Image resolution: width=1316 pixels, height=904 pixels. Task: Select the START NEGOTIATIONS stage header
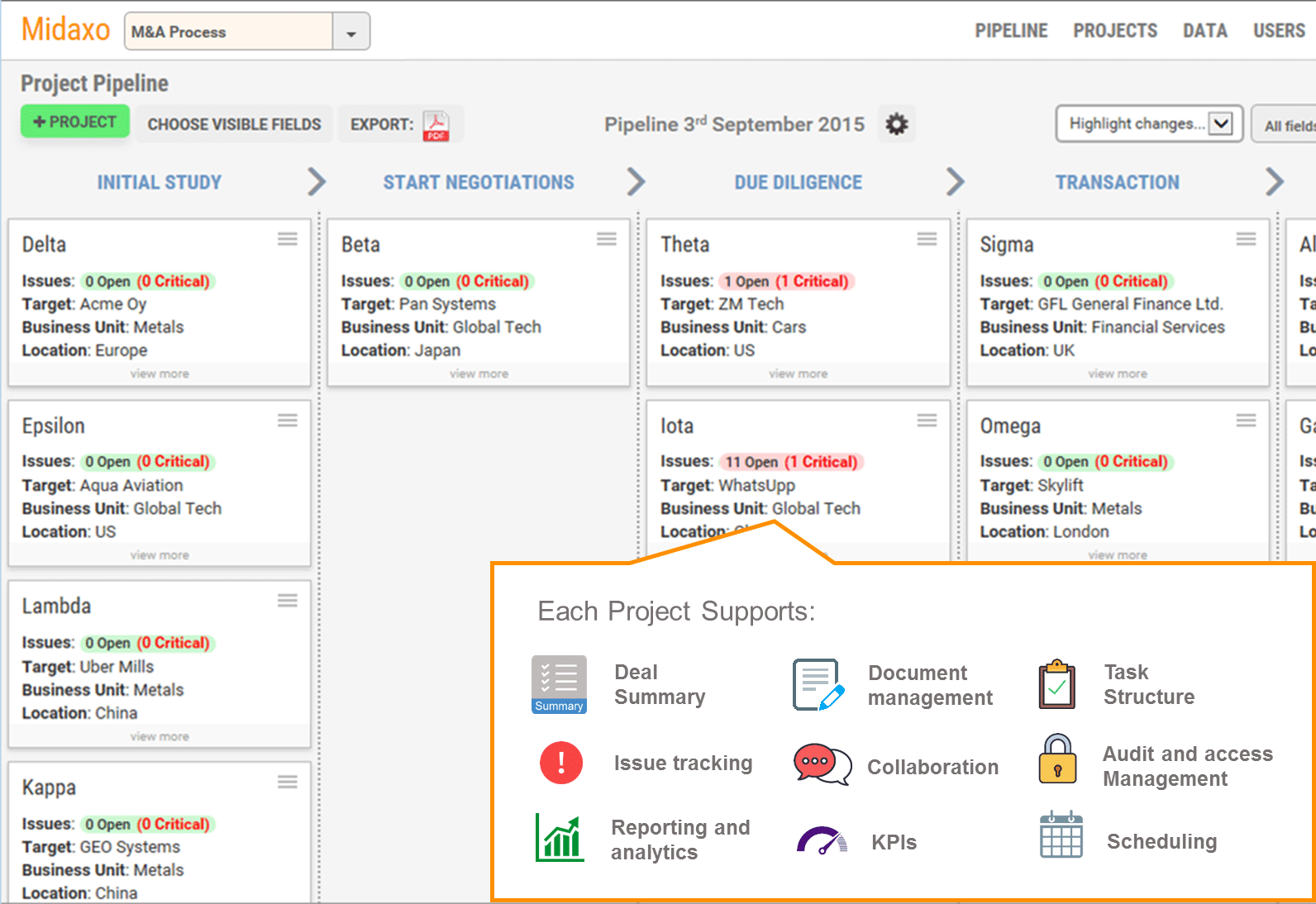point(479,183)
